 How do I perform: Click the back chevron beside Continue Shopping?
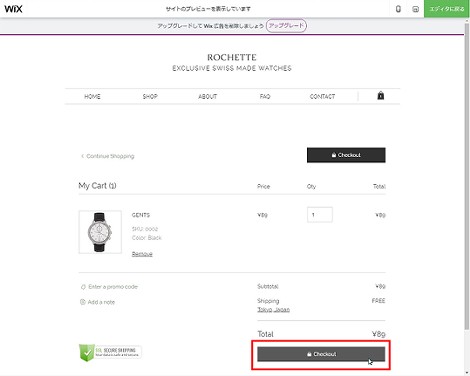(x=82, y=156)
